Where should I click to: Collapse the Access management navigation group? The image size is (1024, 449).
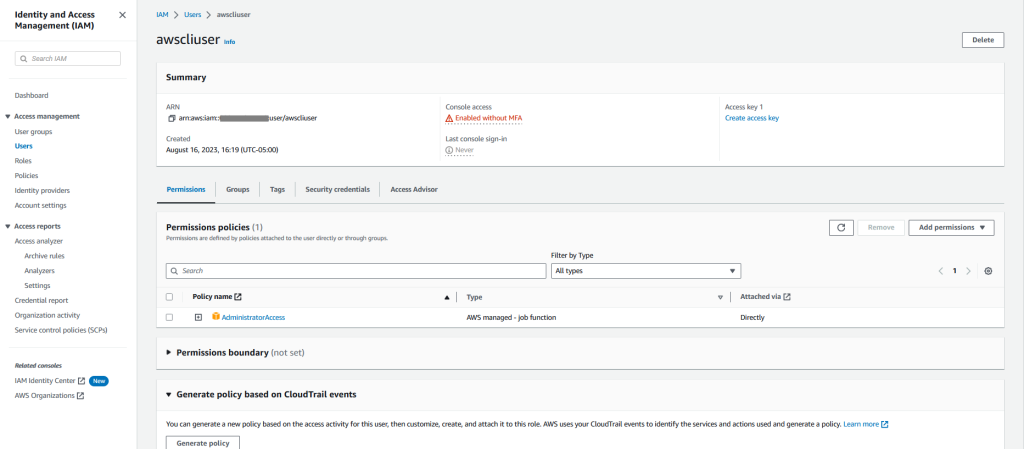[x=8, y=116]
